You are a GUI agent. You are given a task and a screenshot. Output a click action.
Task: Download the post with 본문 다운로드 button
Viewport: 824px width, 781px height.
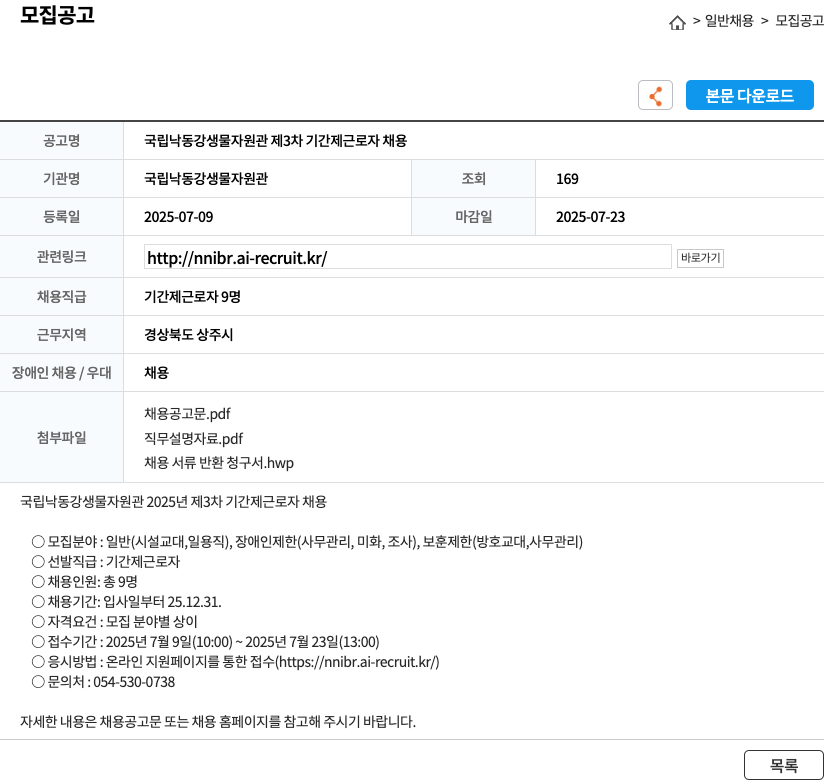coord(749,95)
